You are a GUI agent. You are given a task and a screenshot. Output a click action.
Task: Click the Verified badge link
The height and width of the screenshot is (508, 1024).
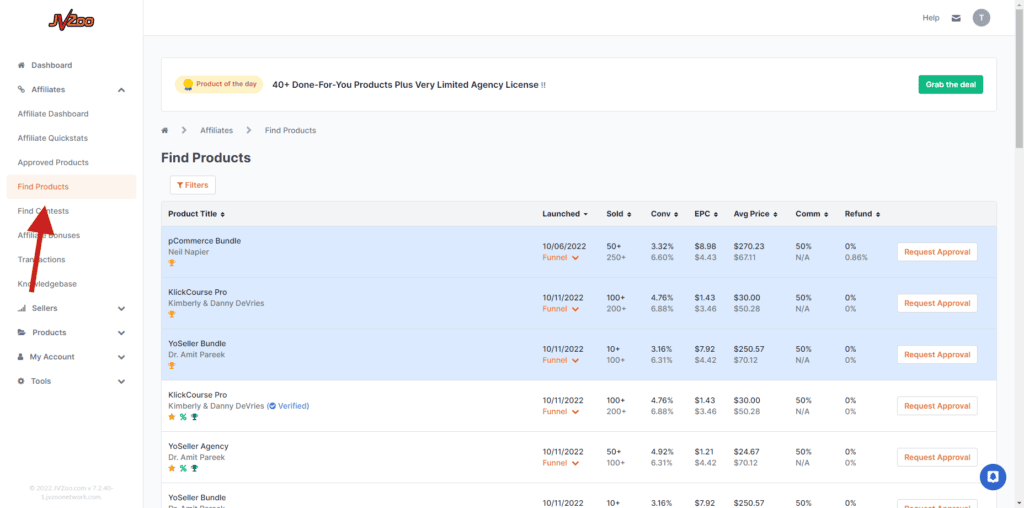[x=288, y=406]
